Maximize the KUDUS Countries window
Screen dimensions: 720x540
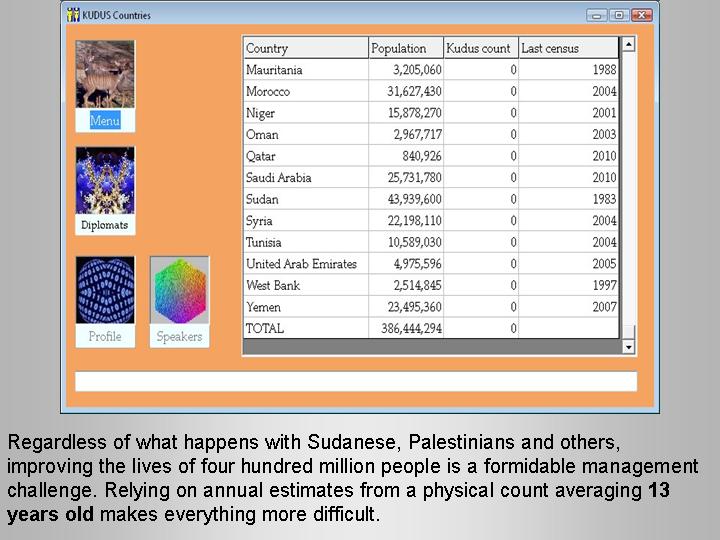(619, 15)
